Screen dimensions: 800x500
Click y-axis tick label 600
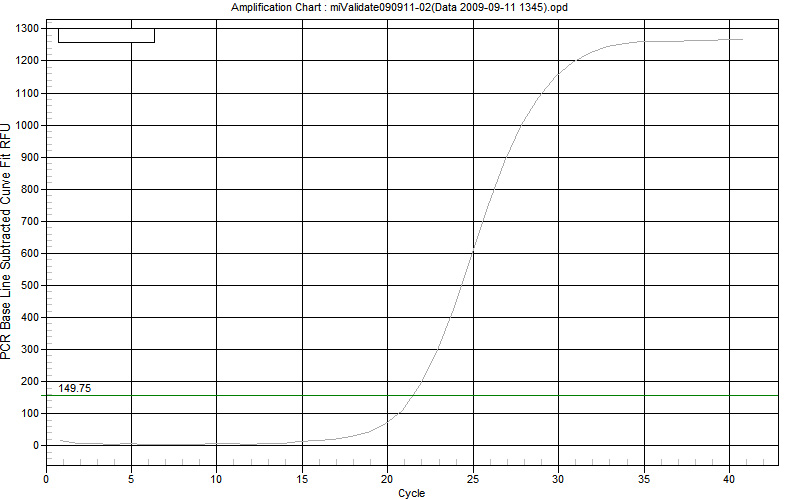(30, 254)
